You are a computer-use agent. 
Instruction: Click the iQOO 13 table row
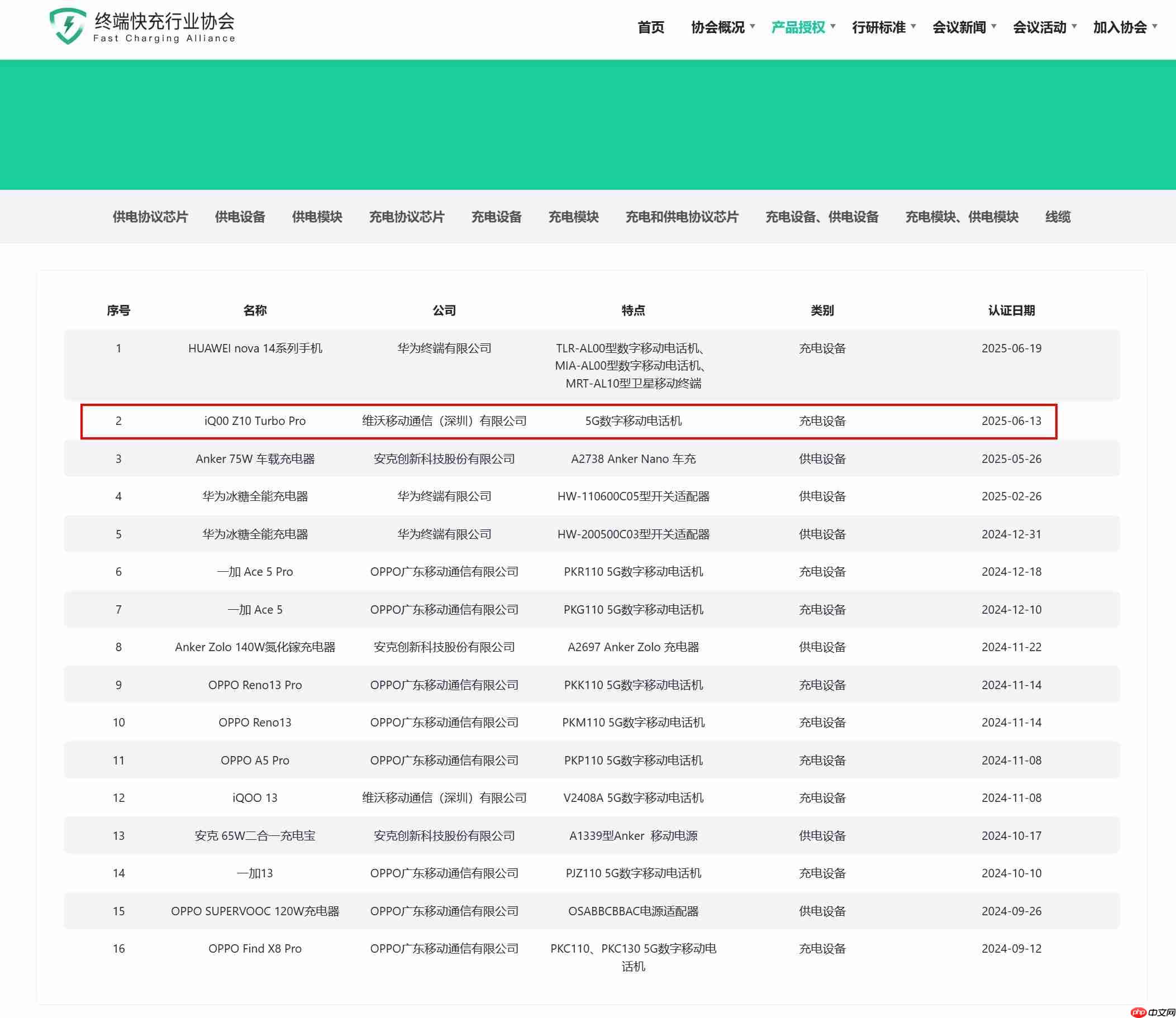(x=255, y=797)
